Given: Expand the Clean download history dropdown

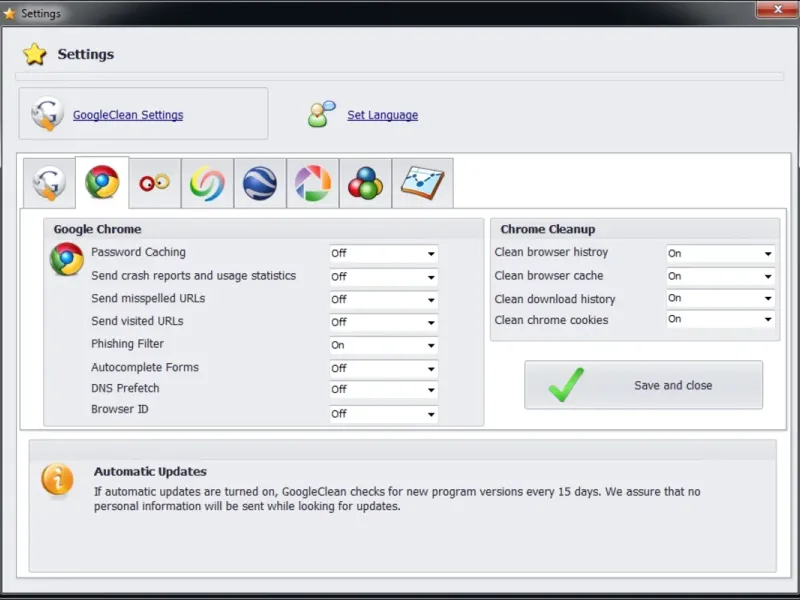Looking at the screenshot, I should [720, 298].
